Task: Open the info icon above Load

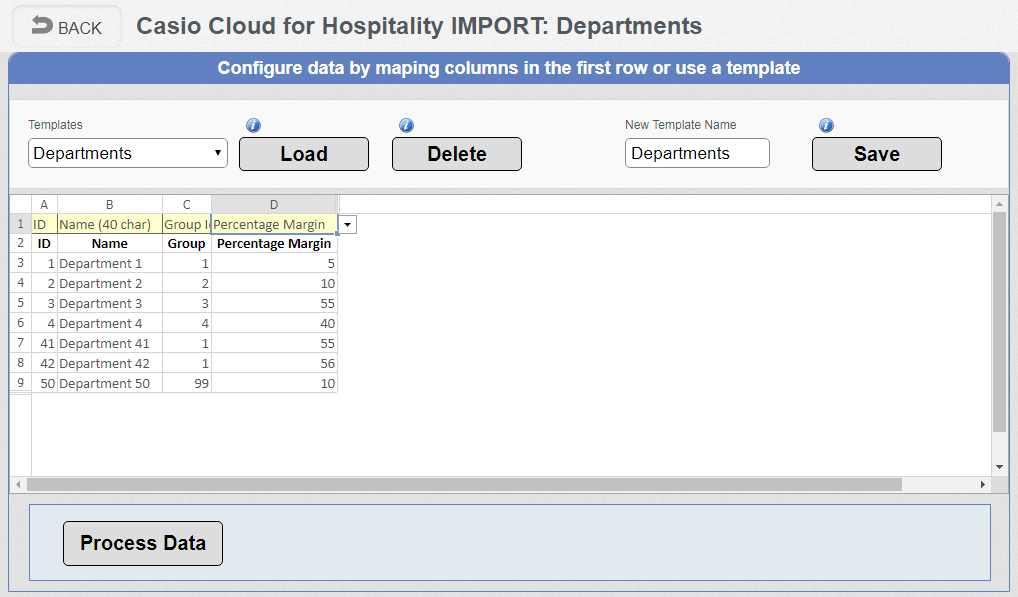Action: tap(253, 125)
